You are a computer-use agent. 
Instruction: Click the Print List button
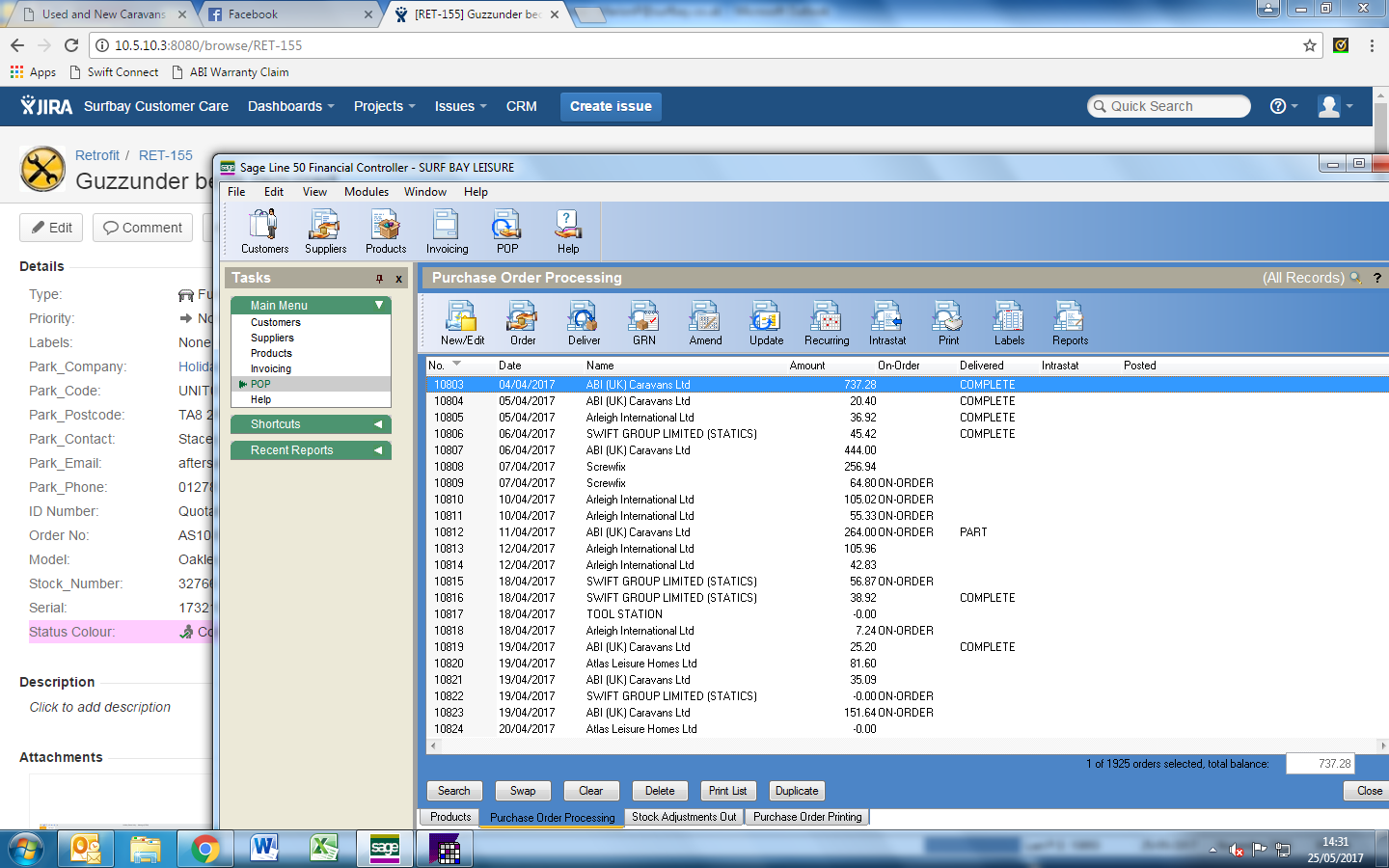pos(727,791)
